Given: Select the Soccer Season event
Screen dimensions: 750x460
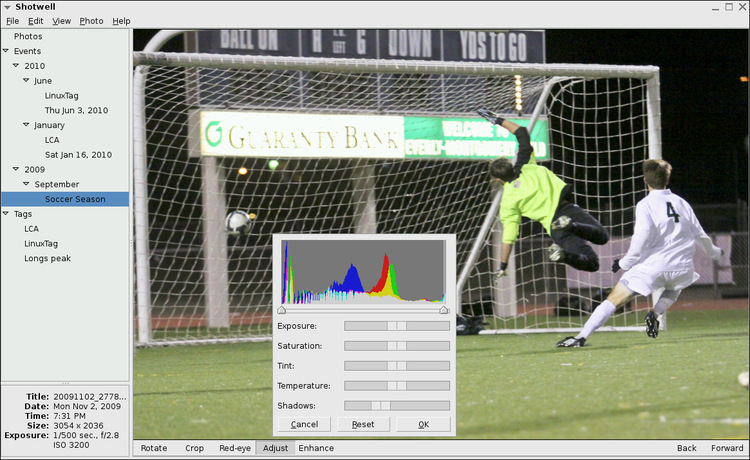Looking at the screenshot, I should click(65, 199).
